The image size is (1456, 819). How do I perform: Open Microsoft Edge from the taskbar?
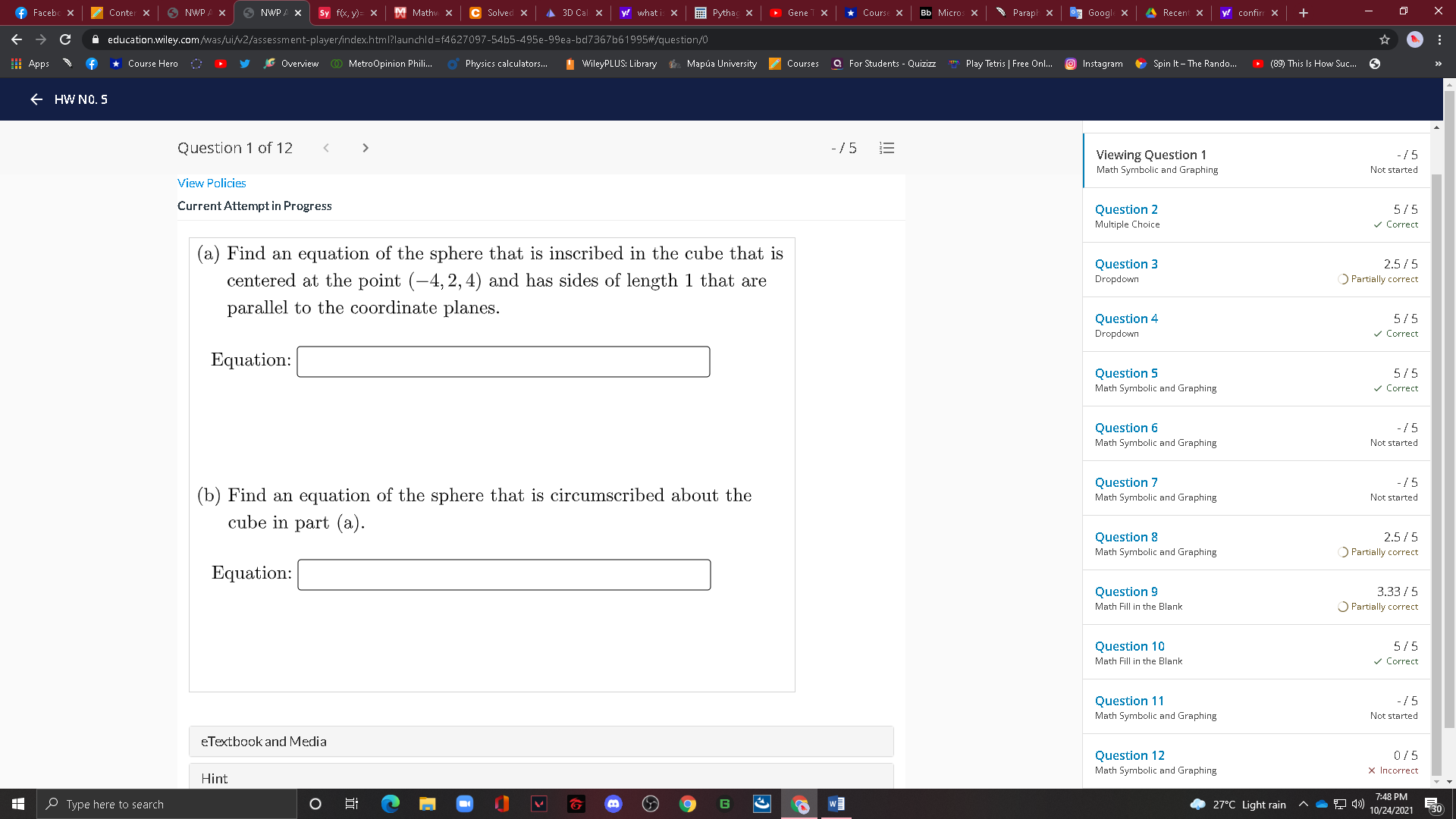click(x=391, y=804)
